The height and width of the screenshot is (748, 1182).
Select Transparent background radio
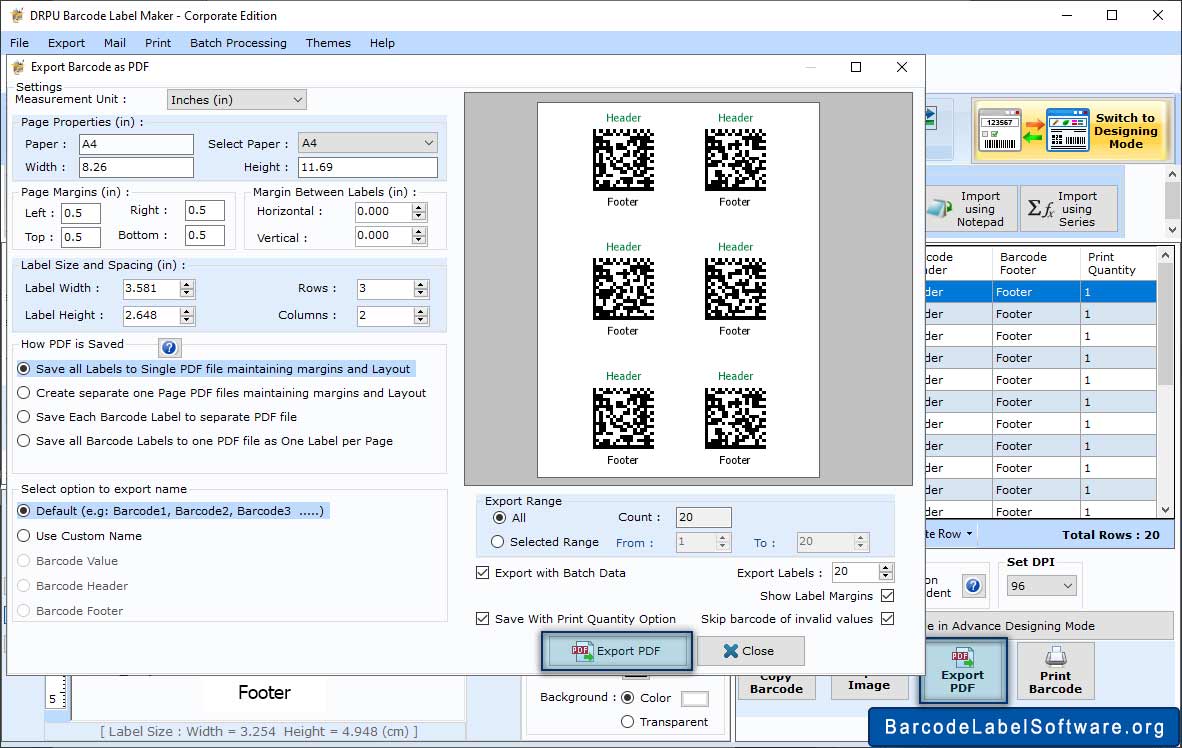[x=627, y=722]
